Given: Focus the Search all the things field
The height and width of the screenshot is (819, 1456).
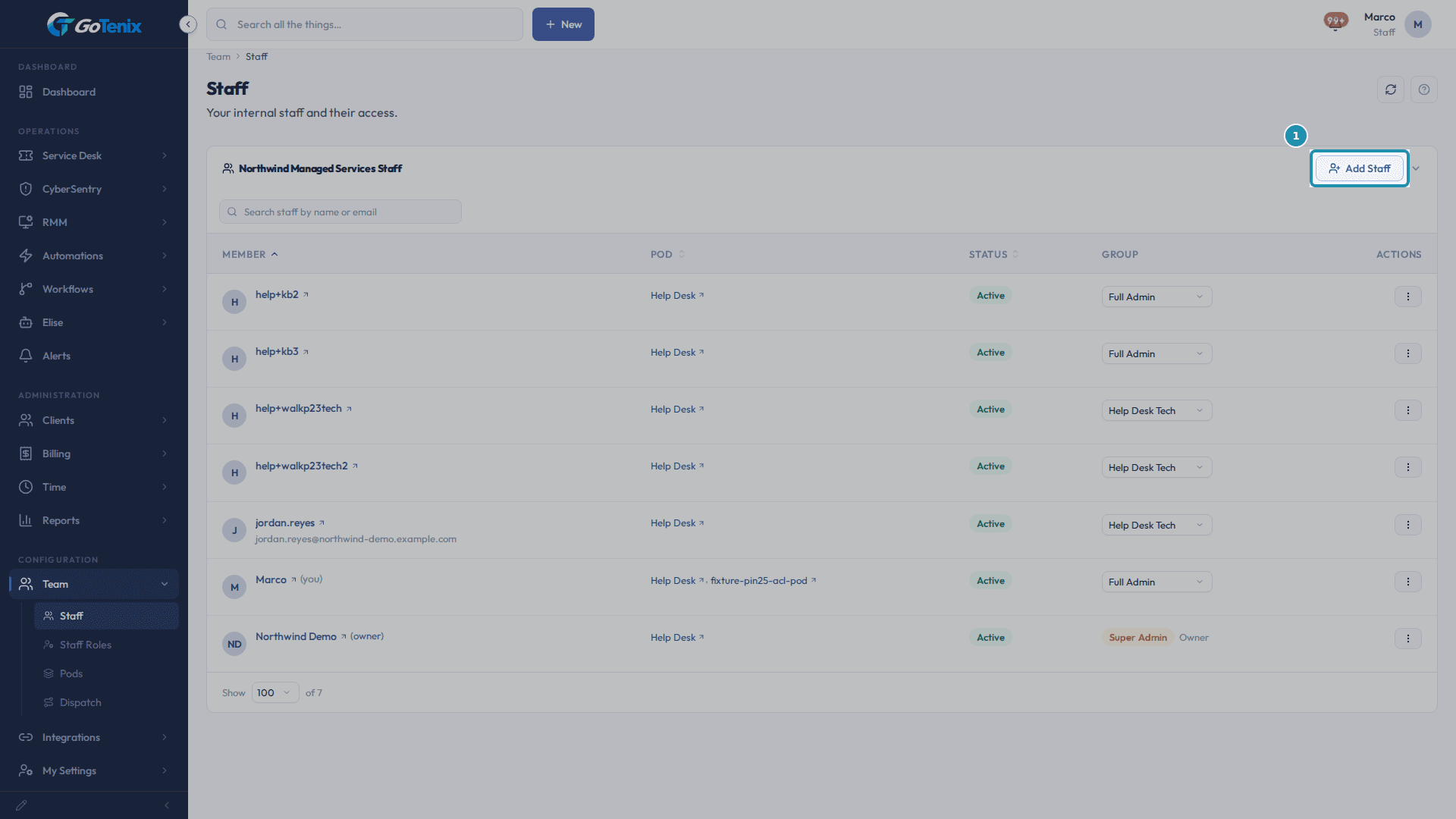Looking at the screenshot, I should (365, 24).
